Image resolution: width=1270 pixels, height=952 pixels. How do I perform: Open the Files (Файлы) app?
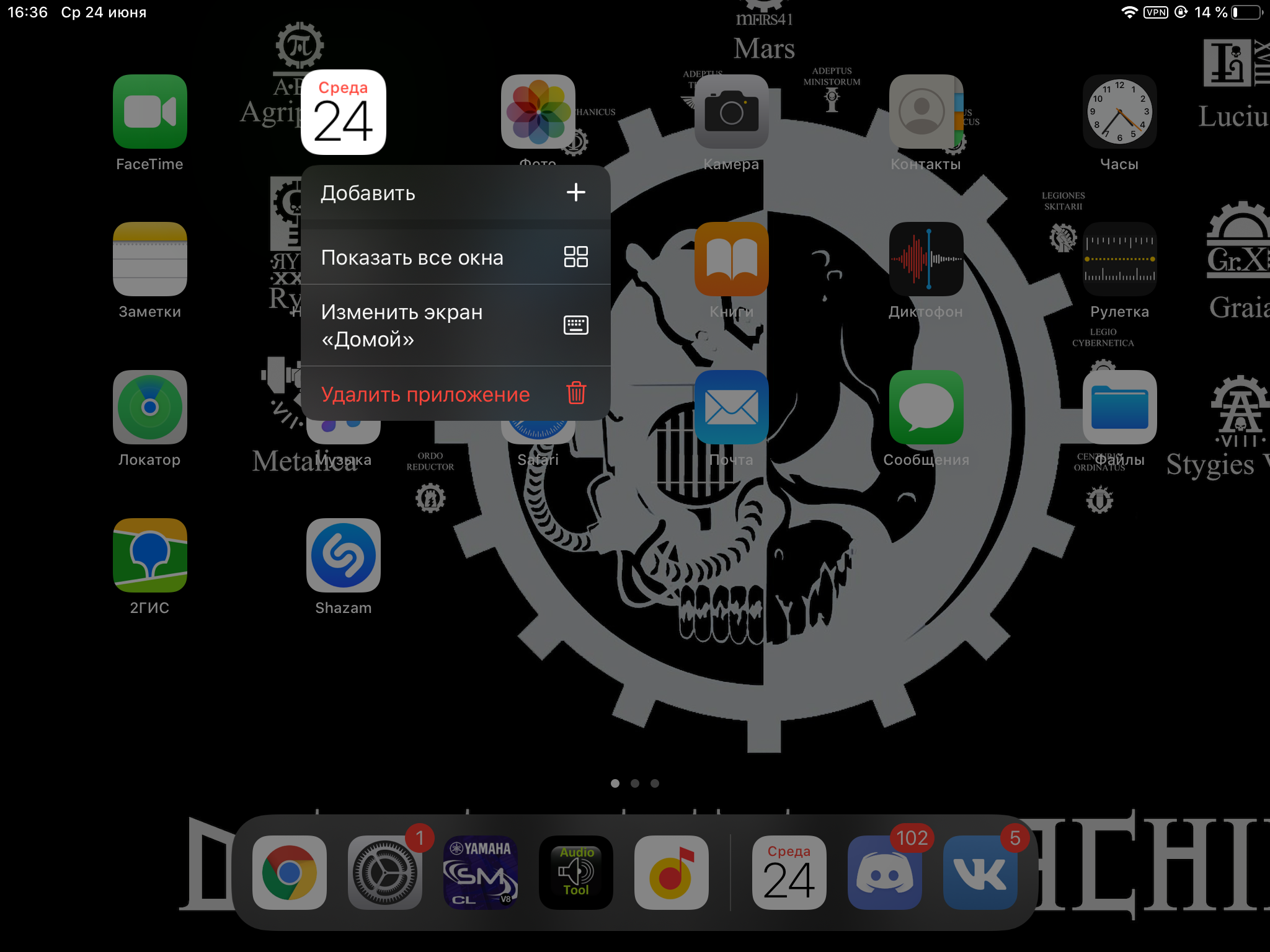pyautogui.click(x=1119, y=407)
